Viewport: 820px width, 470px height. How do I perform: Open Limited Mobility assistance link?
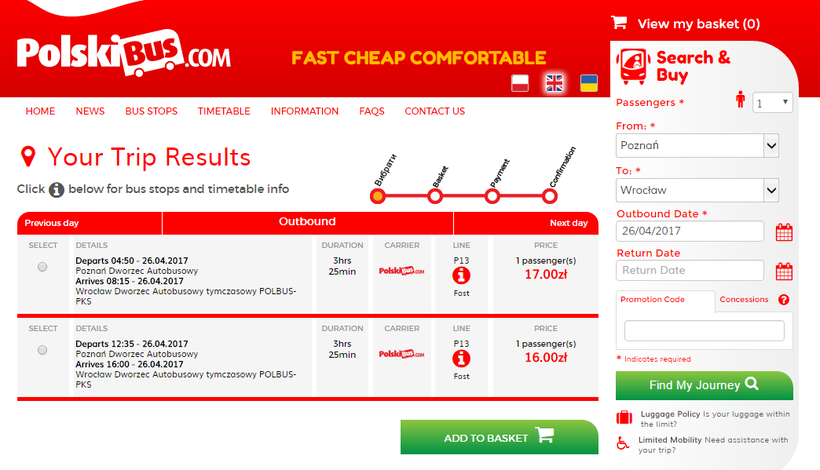(670, 440)
